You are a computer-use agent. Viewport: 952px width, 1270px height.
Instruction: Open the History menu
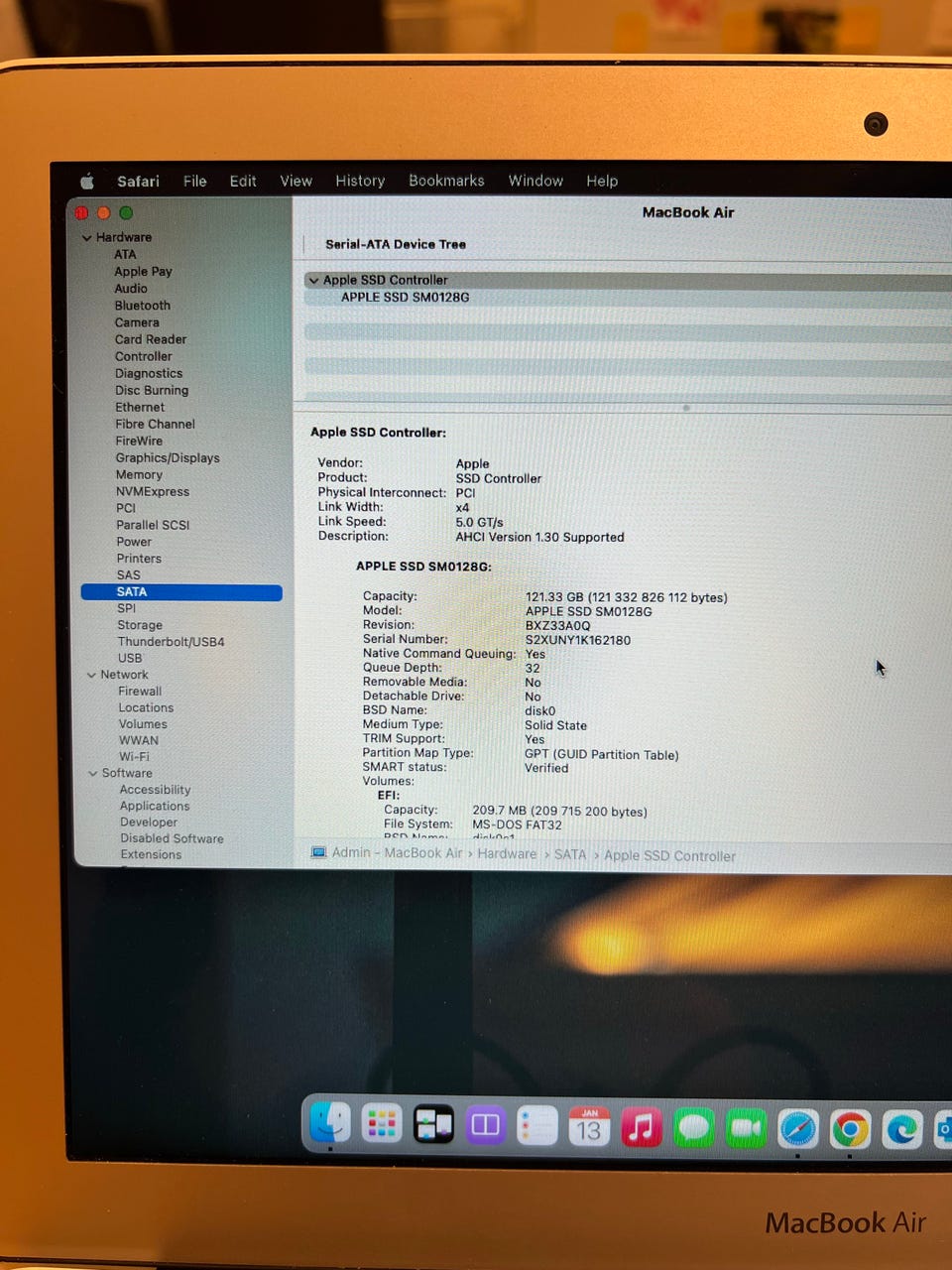click(x=360, y=182)
